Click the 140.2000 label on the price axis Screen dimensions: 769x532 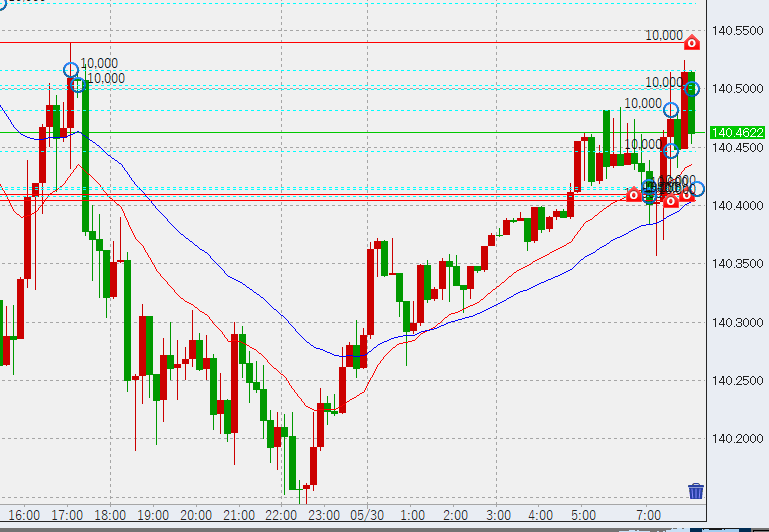735,439
